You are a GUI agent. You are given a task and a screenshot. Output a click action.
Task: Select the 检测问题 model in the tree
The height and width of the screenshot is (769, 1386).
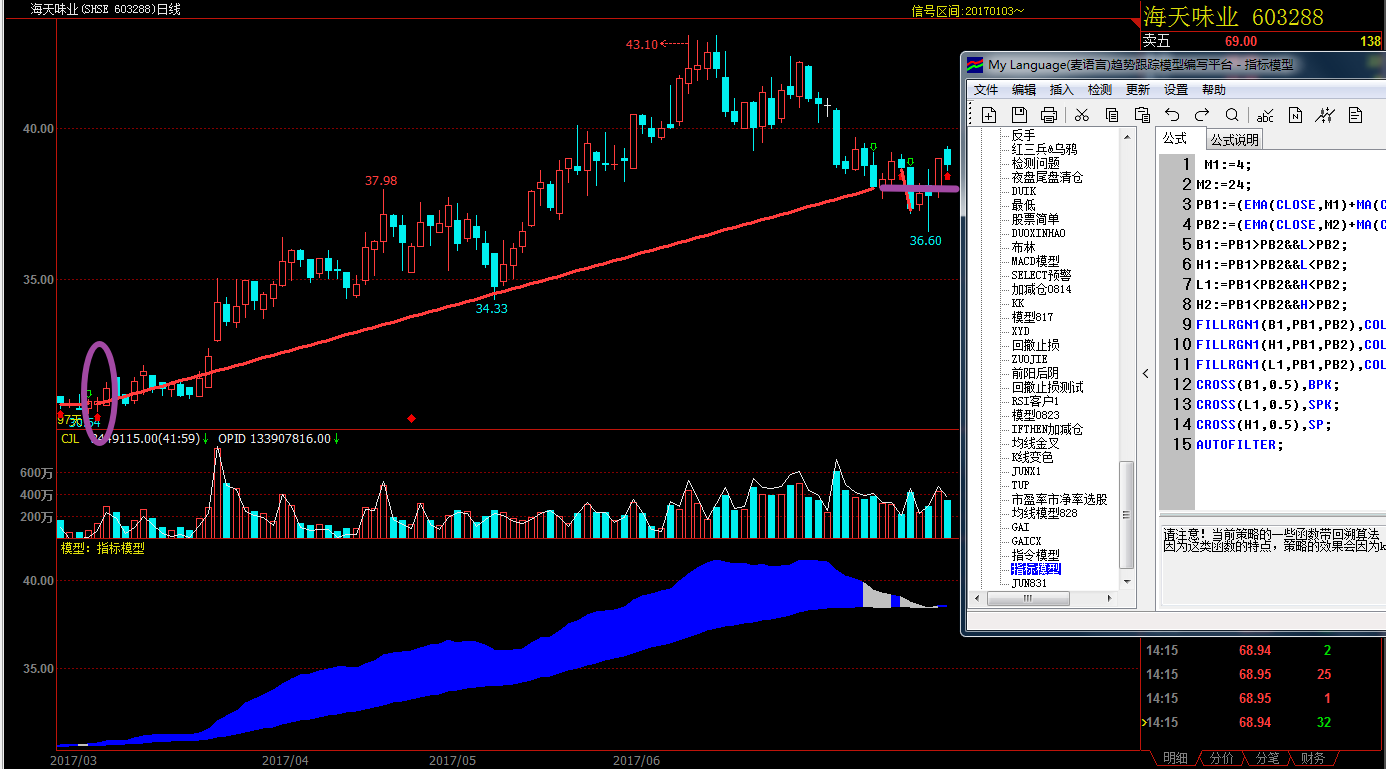point(1035,163)
